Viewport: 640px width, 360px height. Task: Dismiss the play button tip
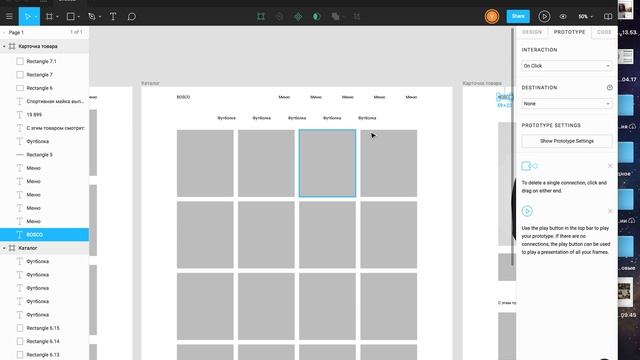click(x=610, y=211)
